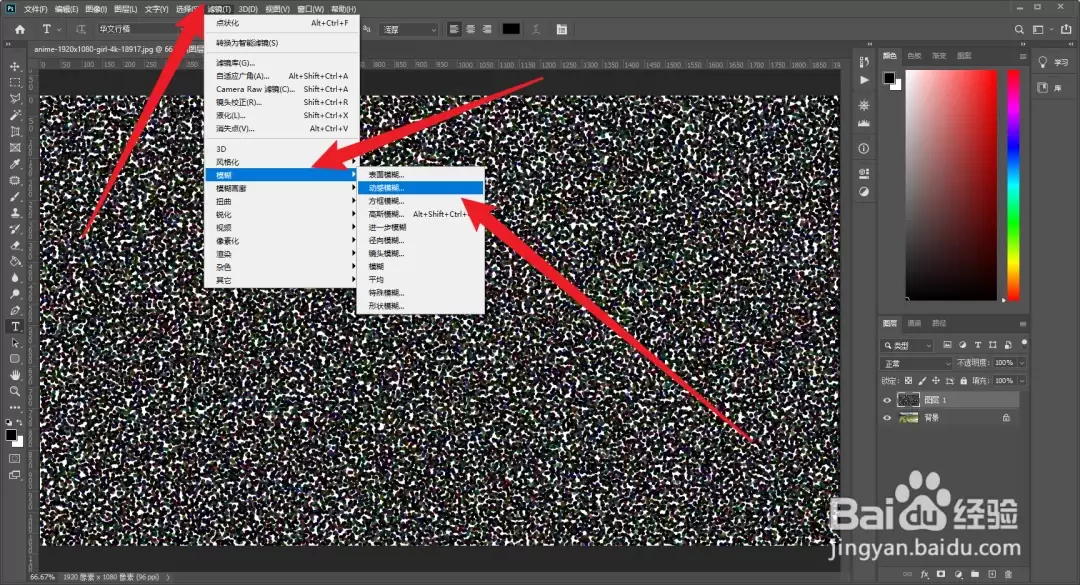1080x585 pixels.
Task: Create a new layer icon
Action: pyautogui.click(x=992, y=574)
